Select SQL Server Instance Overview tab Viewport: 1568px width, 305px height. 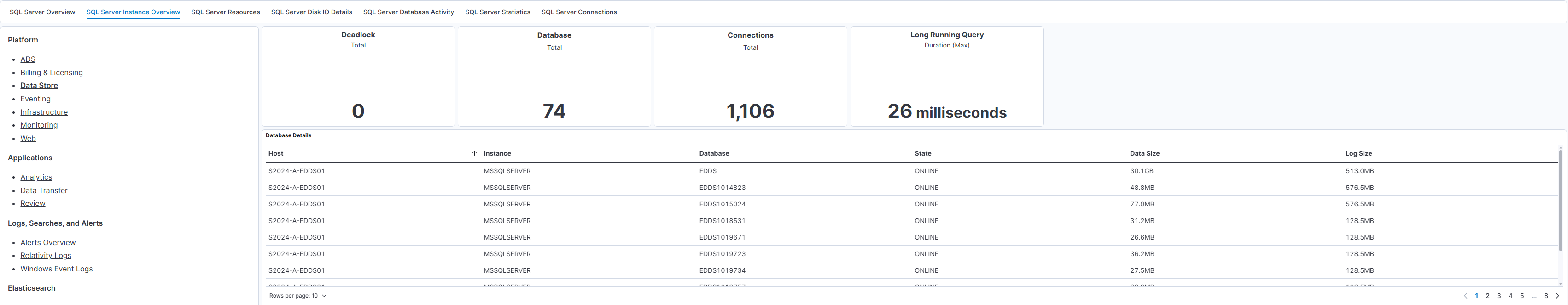(x=133, y=12)
